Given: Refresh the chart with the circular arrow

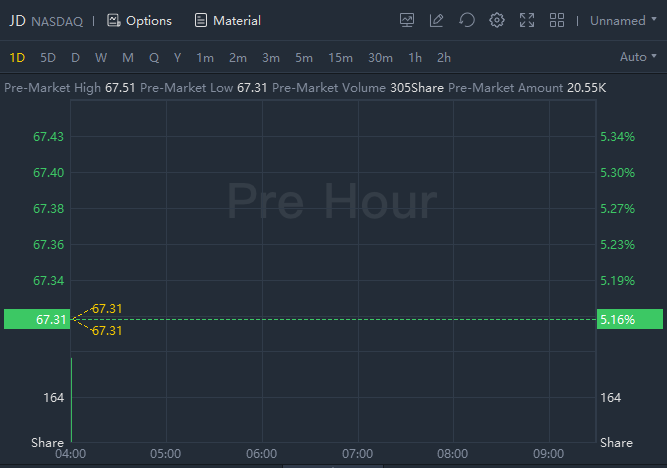Looking at the screenshot, I should tap(467, 20).
